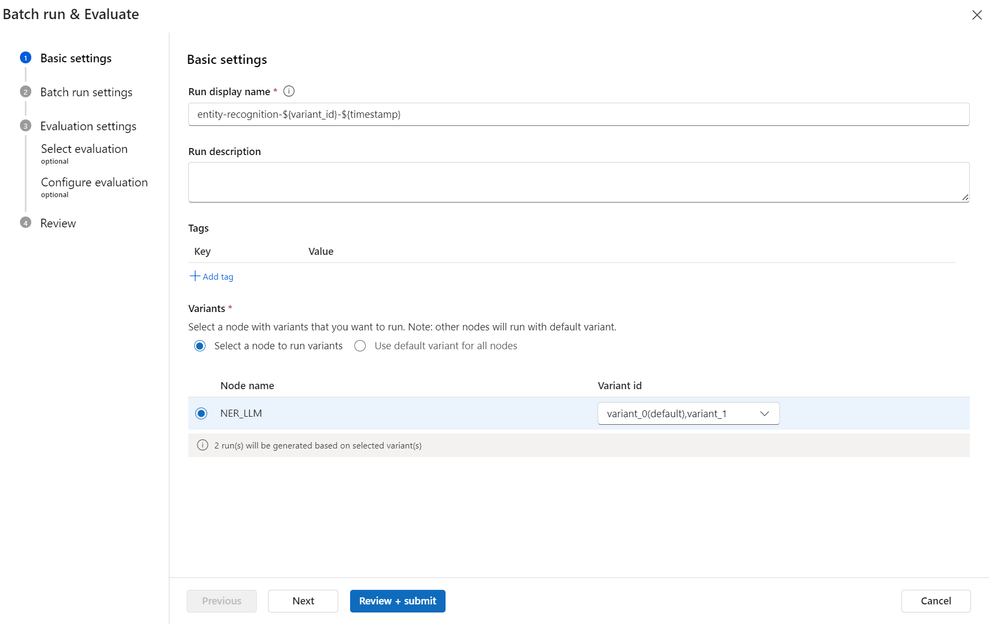The height and width of the screenshot is (637, 999).
Task: Open the Variant id dropdown
Action: tap(688, 413)
